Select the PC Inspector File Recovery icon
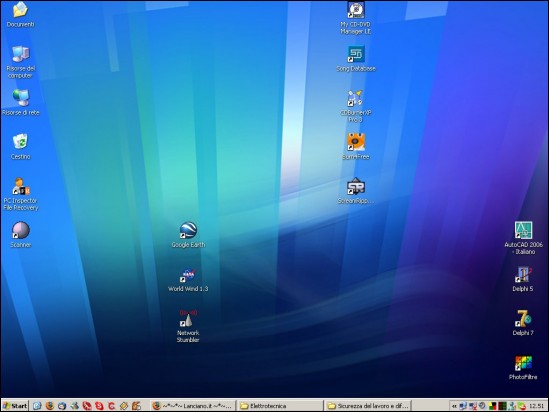The image size is (549, 412). click(21, 194)
